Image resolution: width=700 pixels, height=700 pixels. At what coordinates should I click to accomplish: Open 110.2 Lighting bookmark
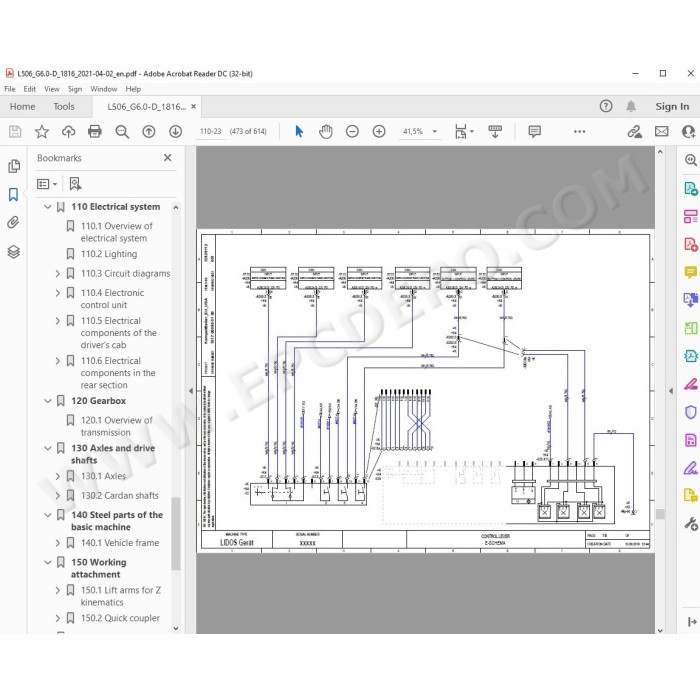coord(109,254)
